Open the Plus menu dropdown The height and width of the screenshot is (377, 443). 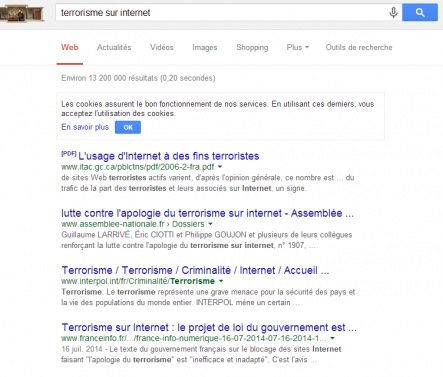tap(298, 47)
